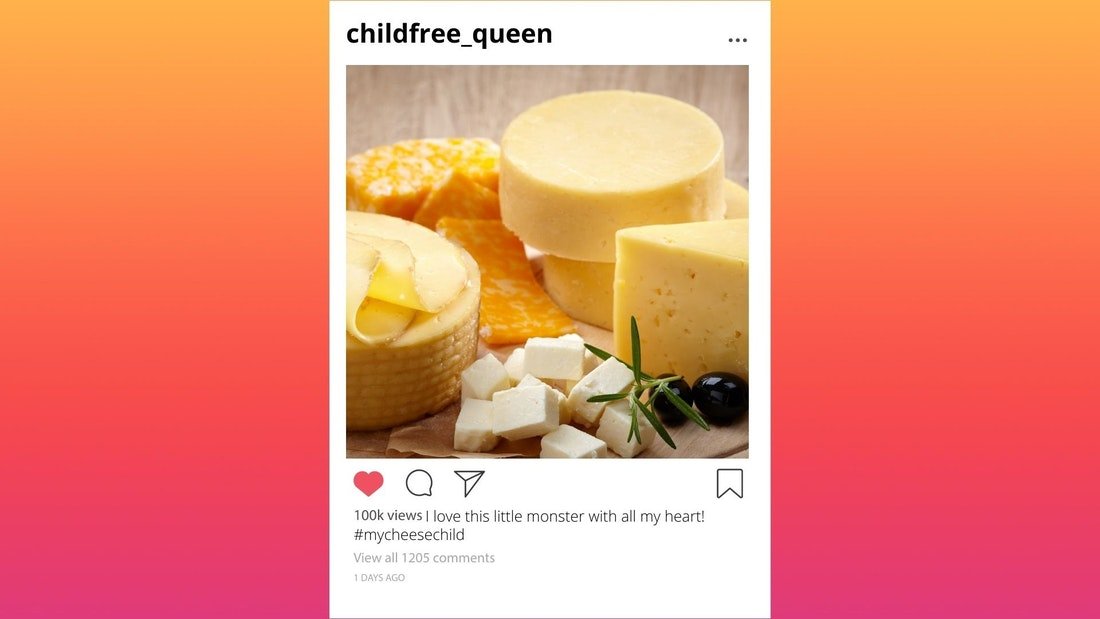Share the post with the paper plane icon
The height and width of the screenshot is (619, 1100).
tap(469, 483)
